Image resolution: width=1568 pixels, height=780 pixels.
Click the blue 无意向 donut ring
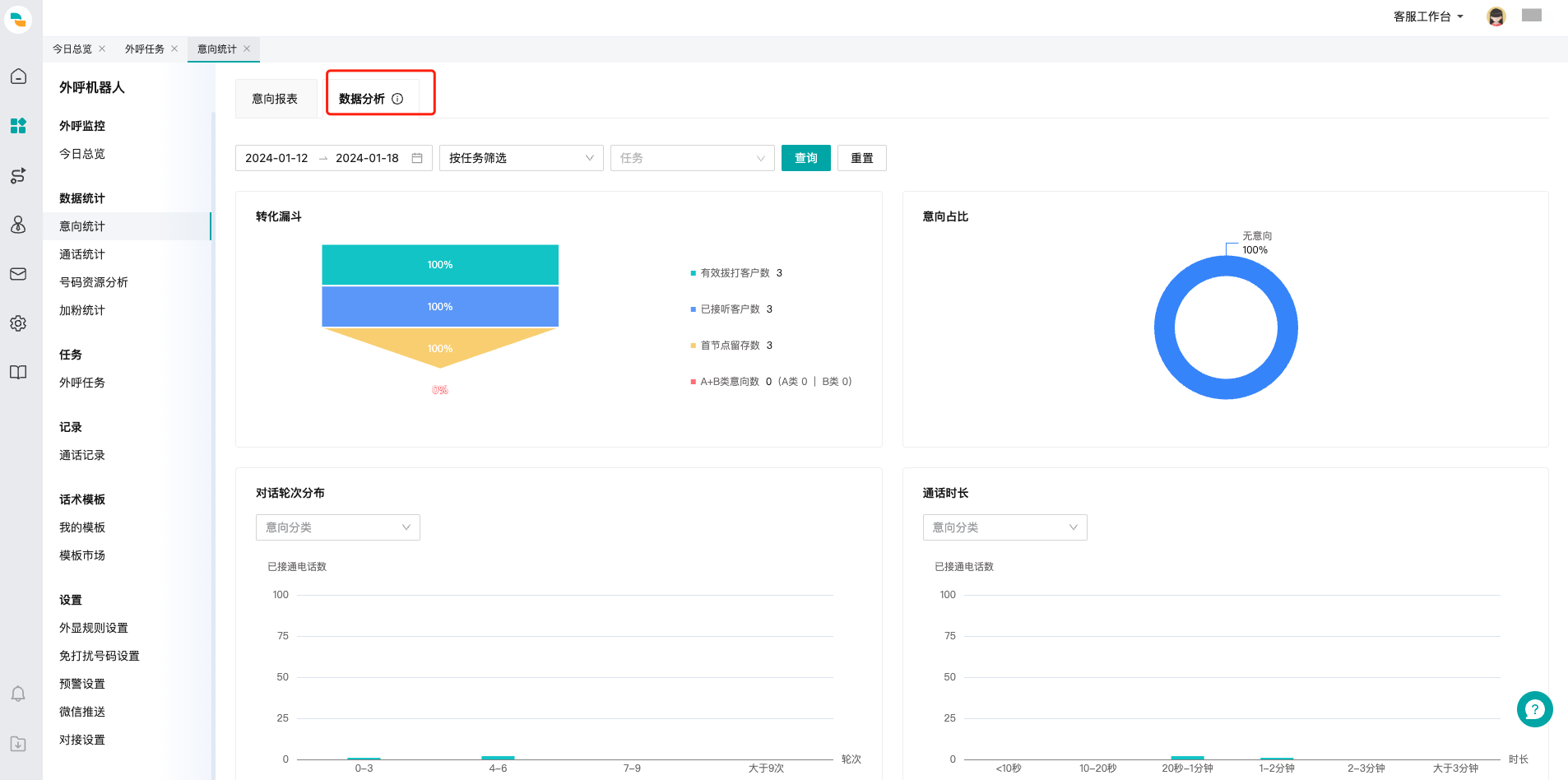(1165, 327)
